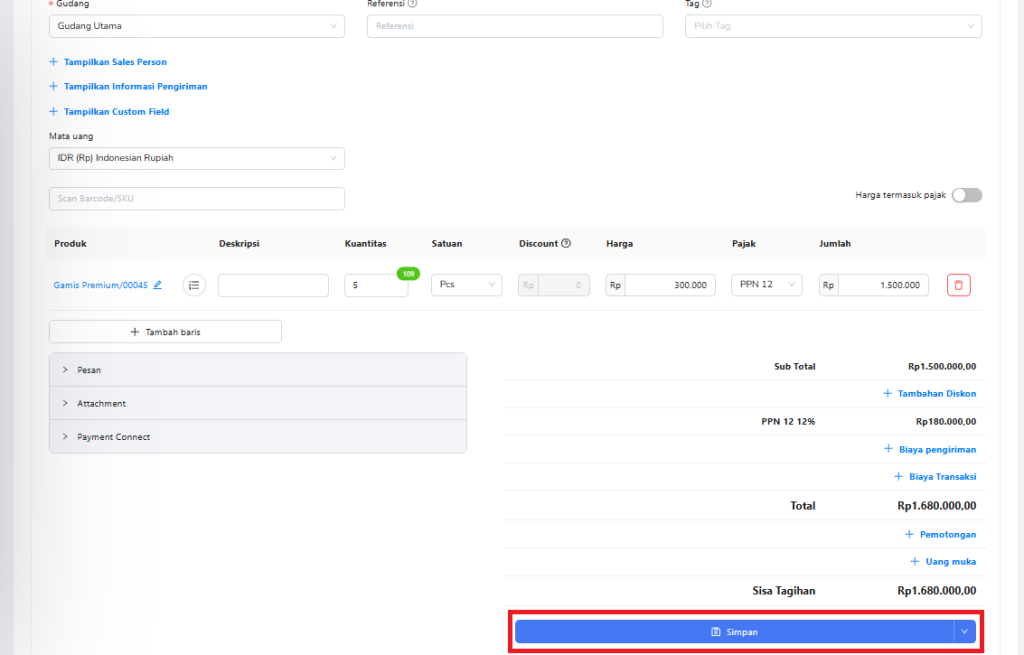Open the Pcs unit dropdown

click(x=466, y=285)
